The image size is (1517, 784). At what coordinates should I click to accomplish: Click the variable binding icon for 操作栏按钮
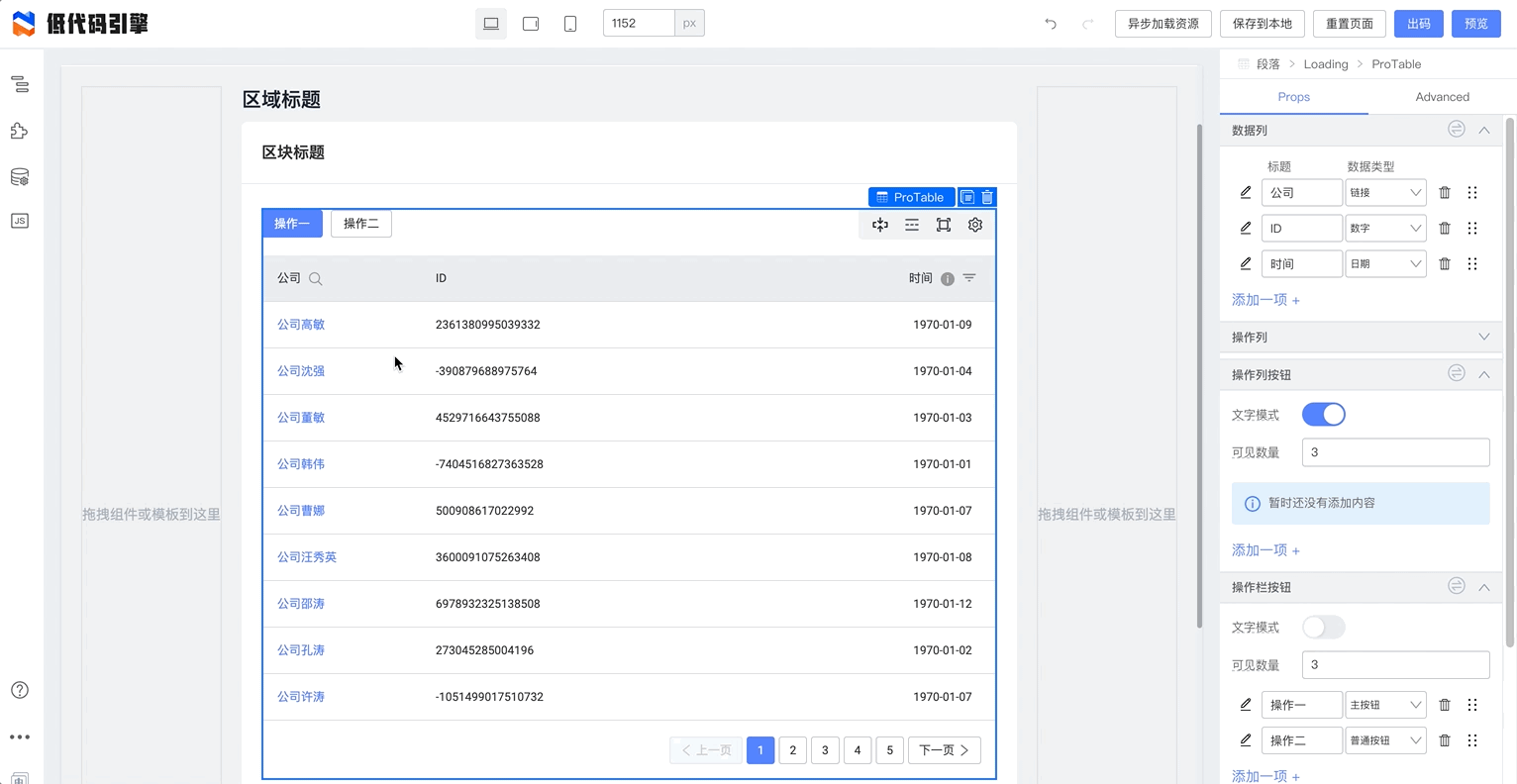tap(1457, 586)
